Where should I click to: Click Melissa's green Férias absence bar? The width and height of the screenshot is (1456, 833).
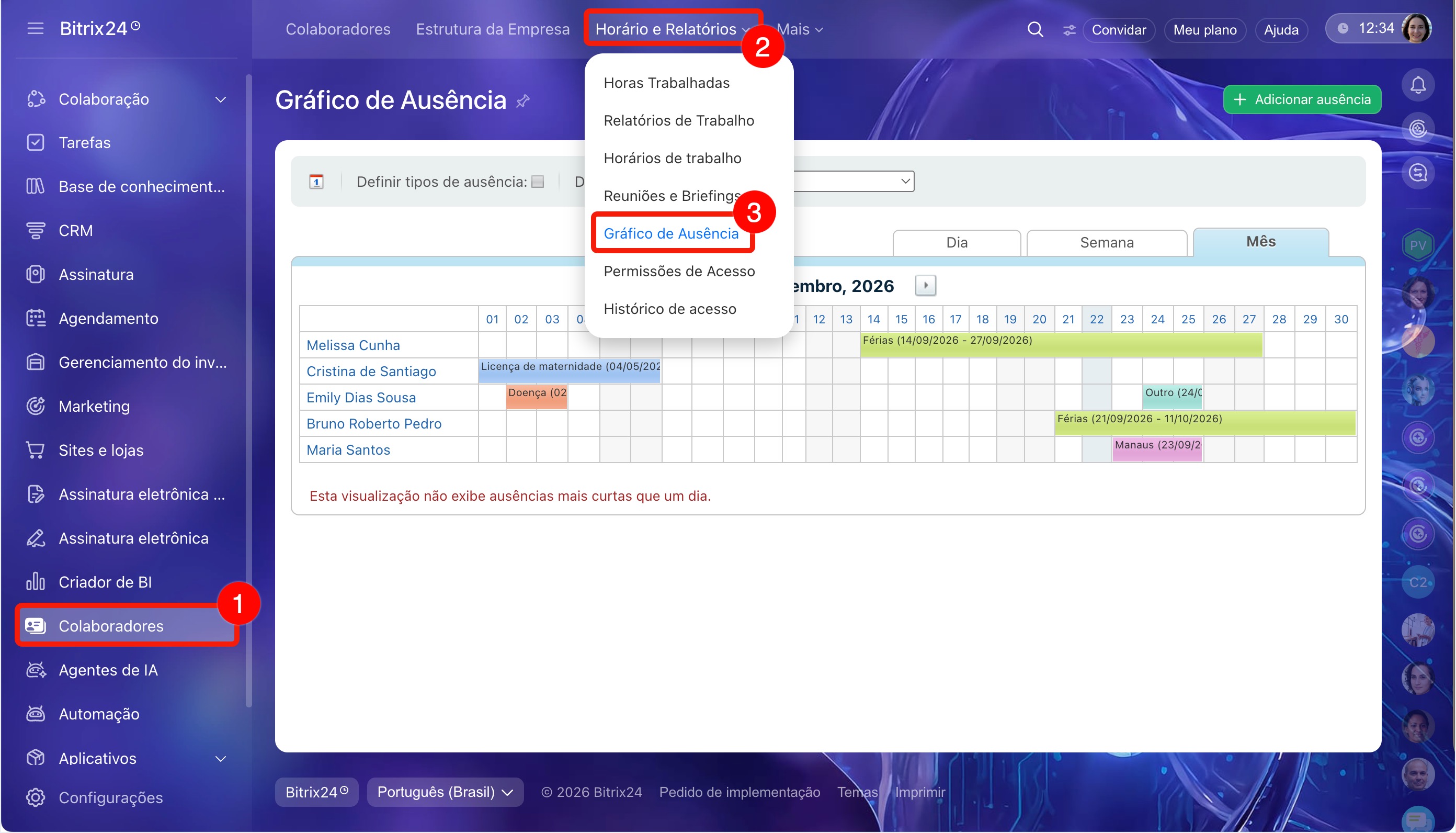(1061, 345)
